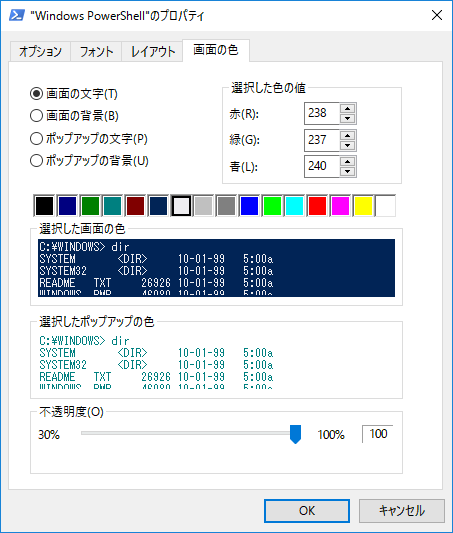
Task: Select the bright blue swatch
Action: 249,206
